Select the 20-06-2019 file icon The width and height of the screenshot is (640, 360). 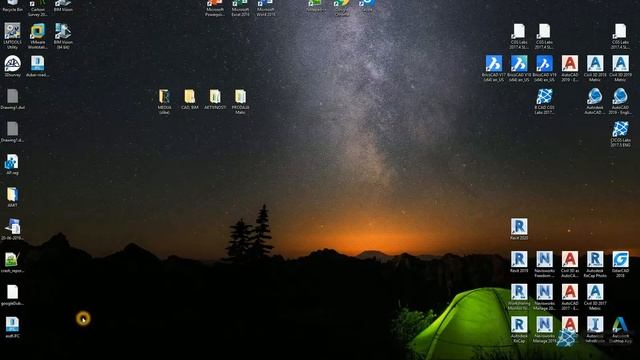click(12, 230)
